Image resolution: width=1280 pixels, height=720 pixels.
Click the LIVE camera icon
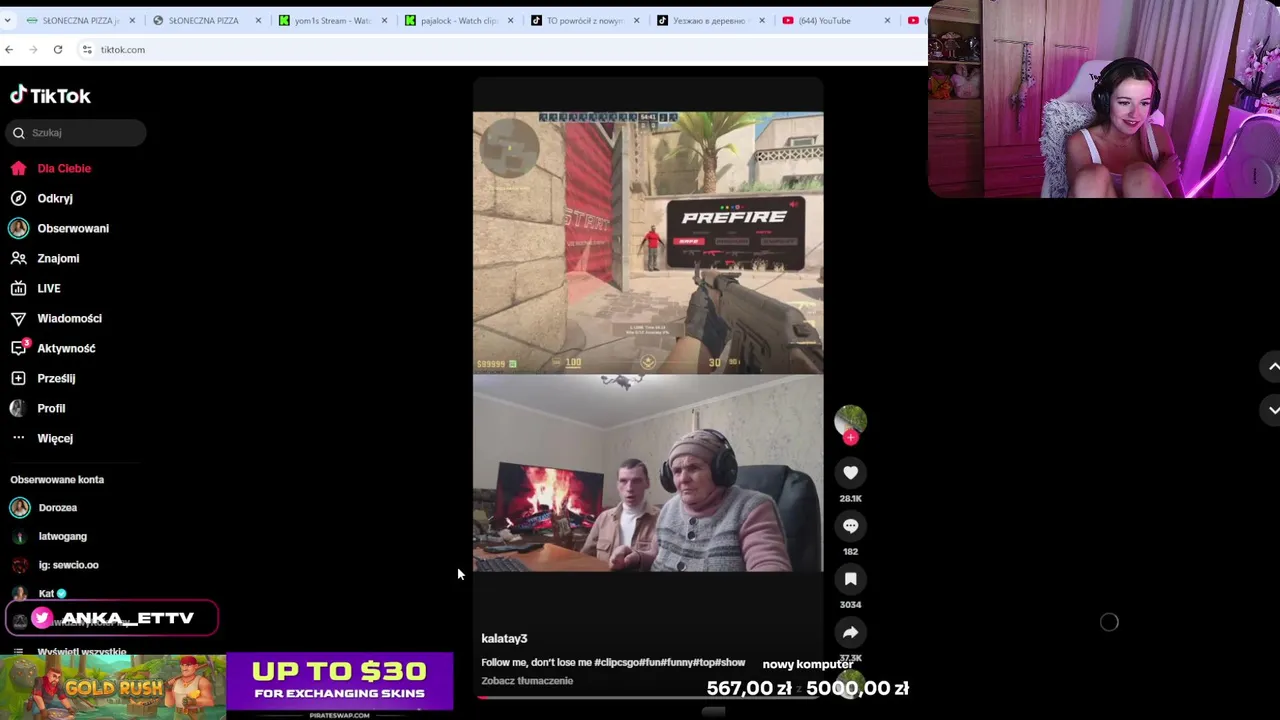point(18,288)
